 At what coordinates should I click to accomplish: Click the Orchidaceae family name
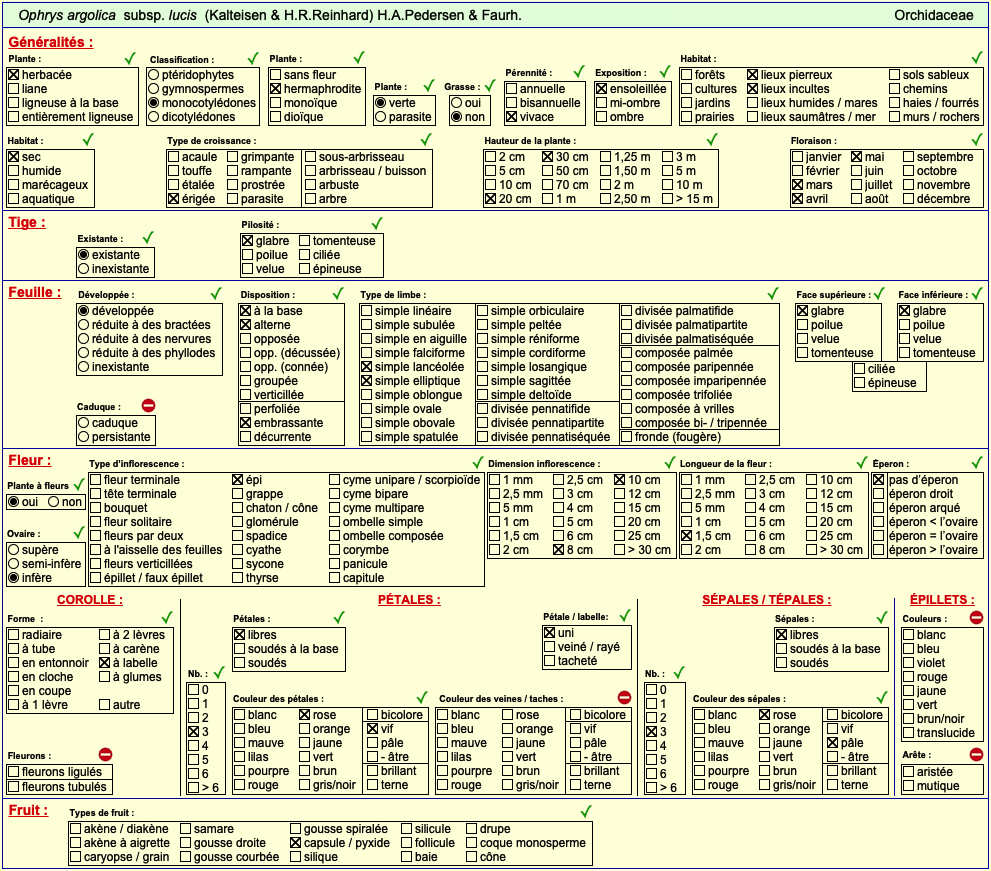(933, 15)
